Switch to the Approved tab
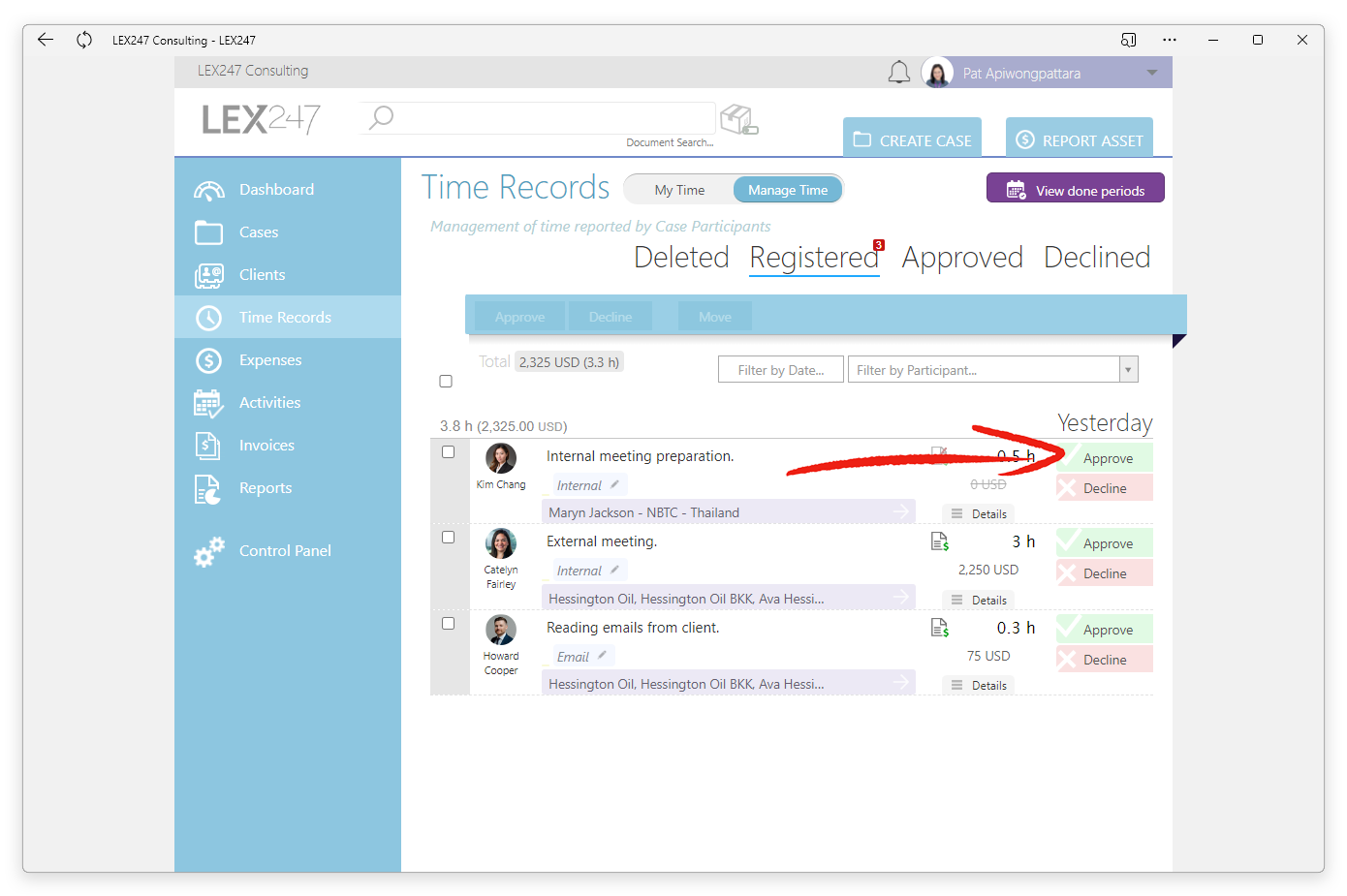This screenshot has height=896, width=1347. pos(962,258)
